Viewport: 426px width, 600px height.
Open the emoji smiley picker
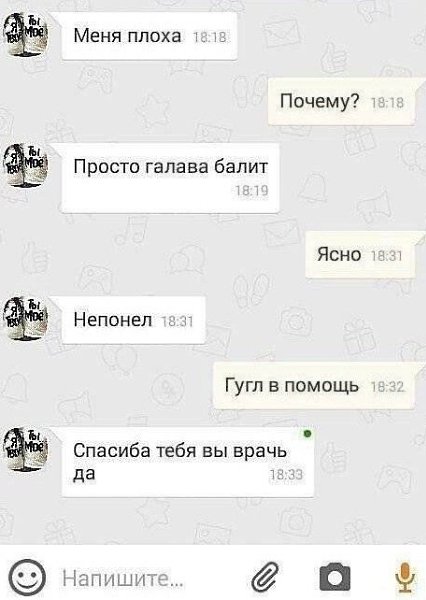(26, 577)
